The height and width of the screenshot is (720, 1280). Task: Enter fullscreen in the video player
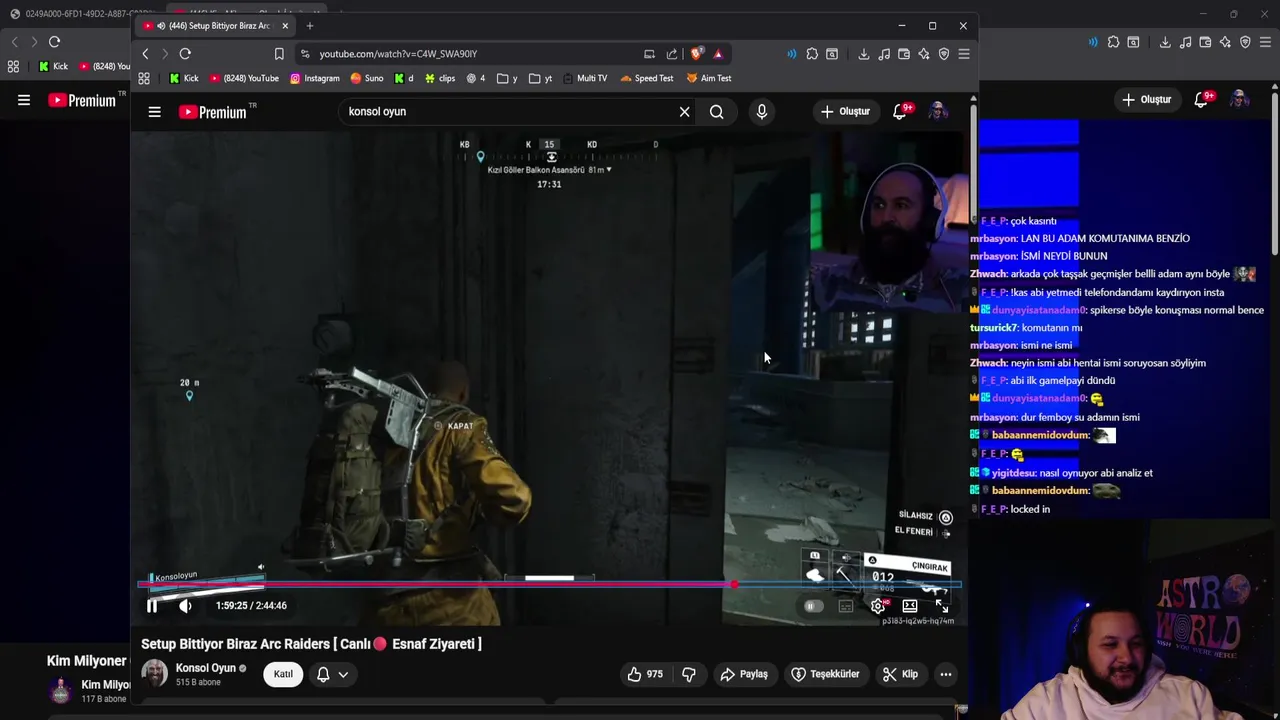pyautogui.click(x=942, y=606)
